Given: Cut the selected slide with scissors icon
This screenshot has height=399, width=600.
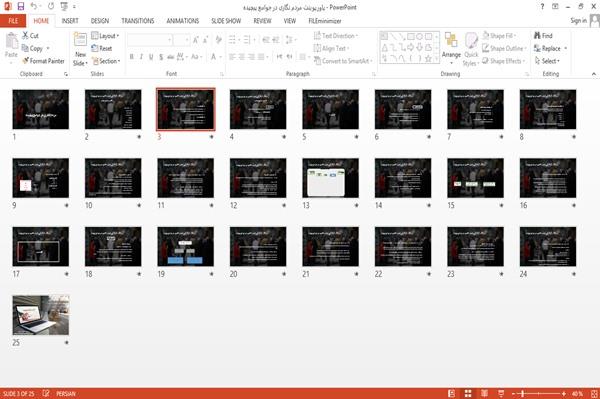Looking at the screenshot, I should (x=26, y=36).
